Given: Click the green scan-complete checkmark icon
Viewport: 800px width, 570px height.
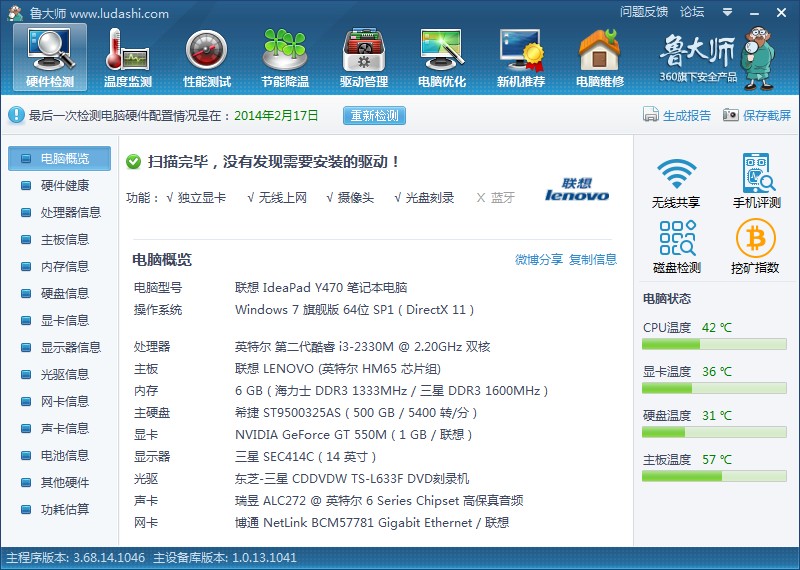Looking at the screenshot, I should click(133, 162).
